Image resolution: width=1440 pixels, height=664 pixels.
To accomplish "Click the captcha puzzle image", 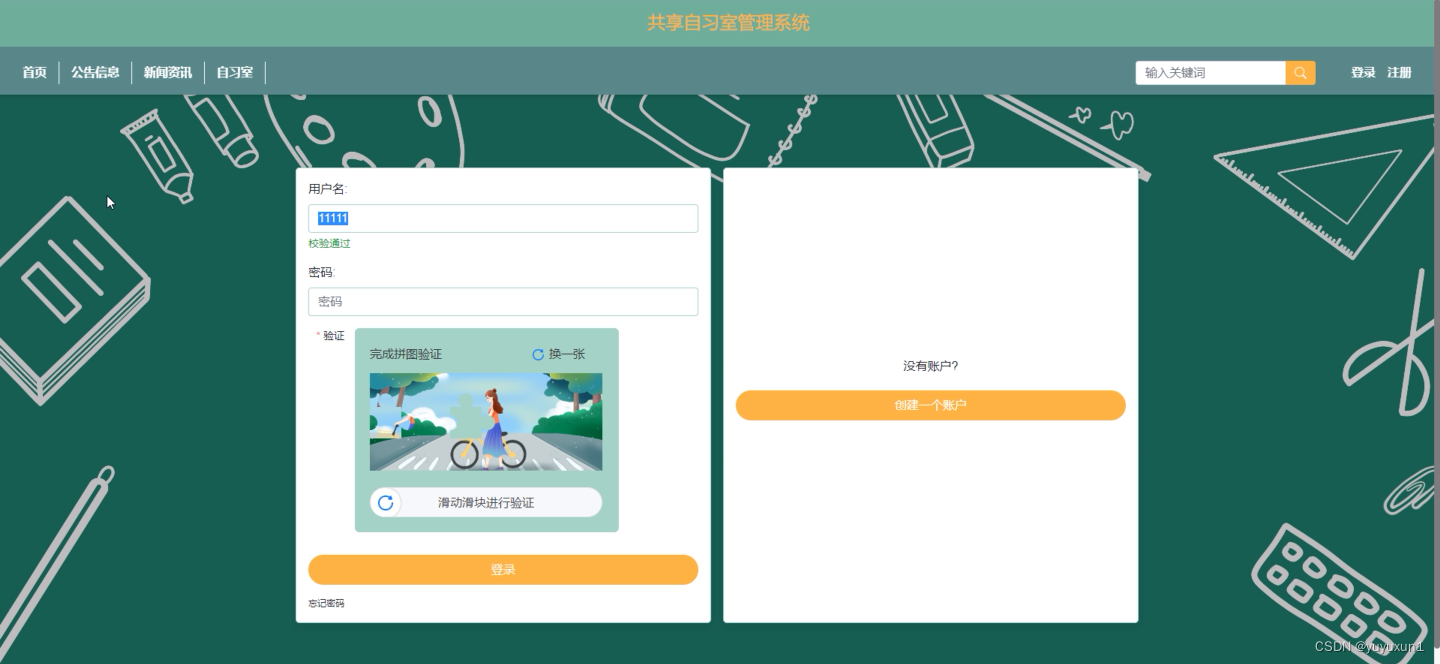I will [486, 422].
